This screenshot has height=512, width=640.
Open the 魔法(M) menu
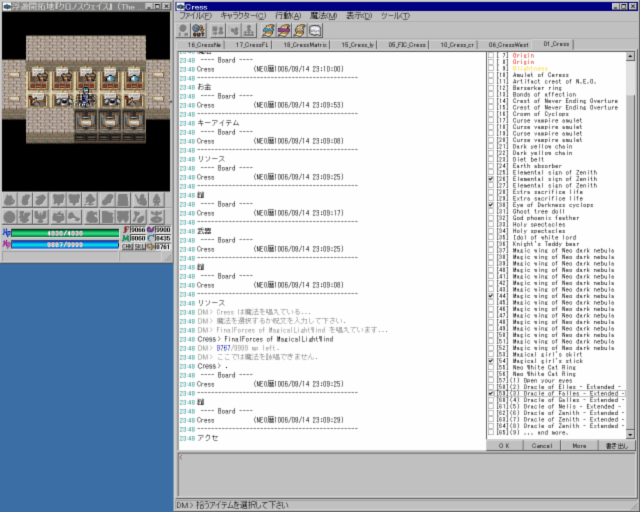(x=323, y=16)
